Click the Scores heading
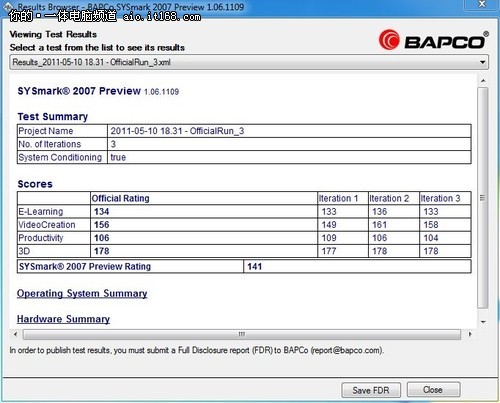Screen dimensions: 500x403 point(35,184)
